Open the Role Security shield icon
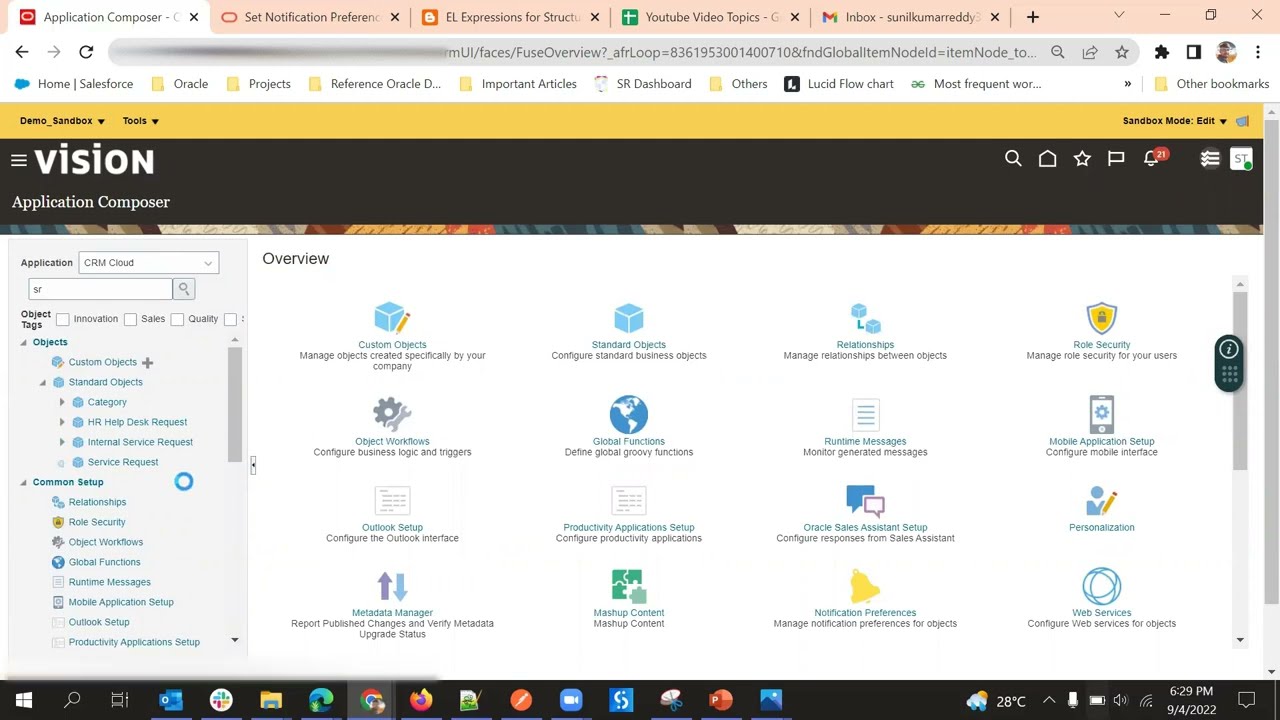The image size is (1280, 720). (x=1101, y=319)
